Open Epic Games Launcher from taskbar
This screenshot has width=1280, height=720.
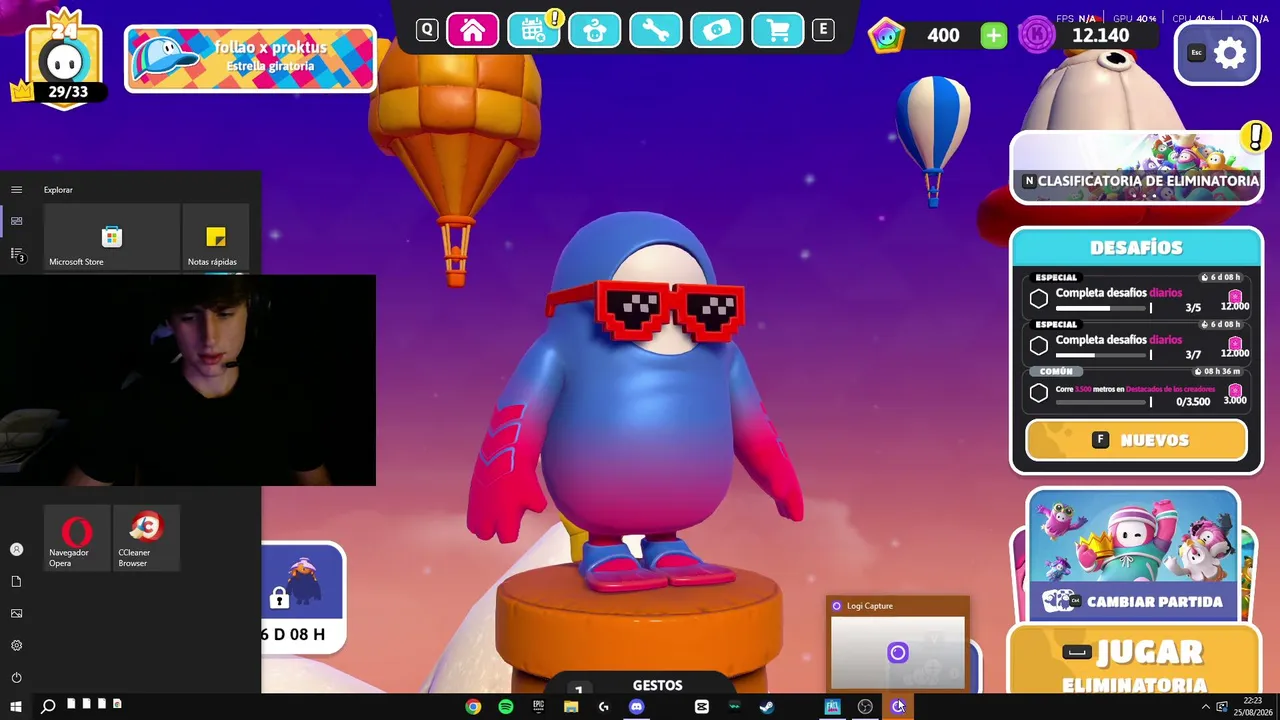(538, 707)
